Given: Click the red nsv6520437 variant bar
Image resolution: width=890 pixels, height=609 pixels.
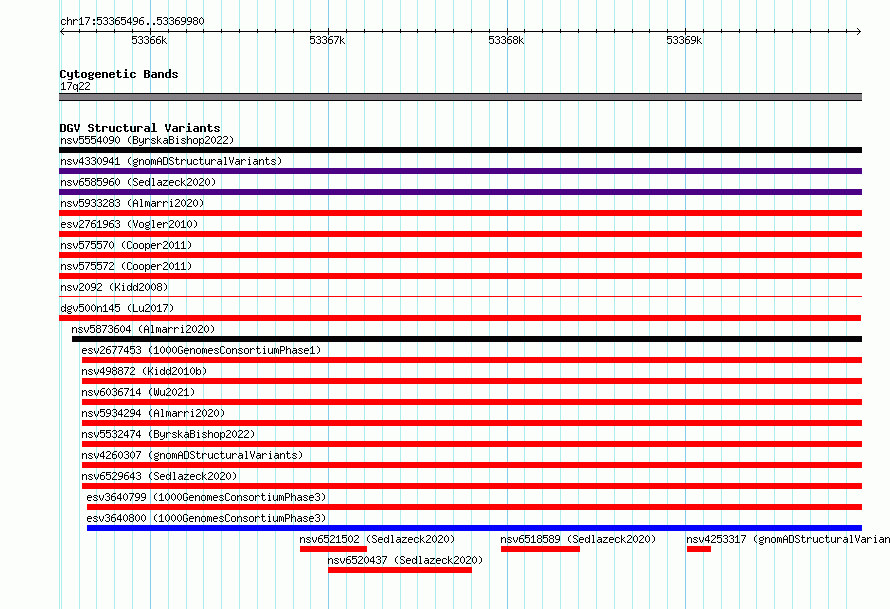Looking at the screenshot, I should point(400,570).
